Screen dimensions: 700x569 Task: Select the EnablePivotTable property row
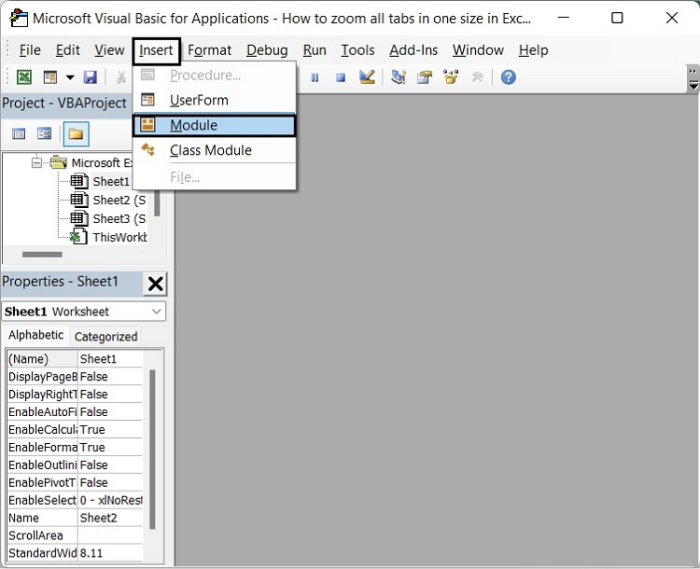tap(75, 483)
